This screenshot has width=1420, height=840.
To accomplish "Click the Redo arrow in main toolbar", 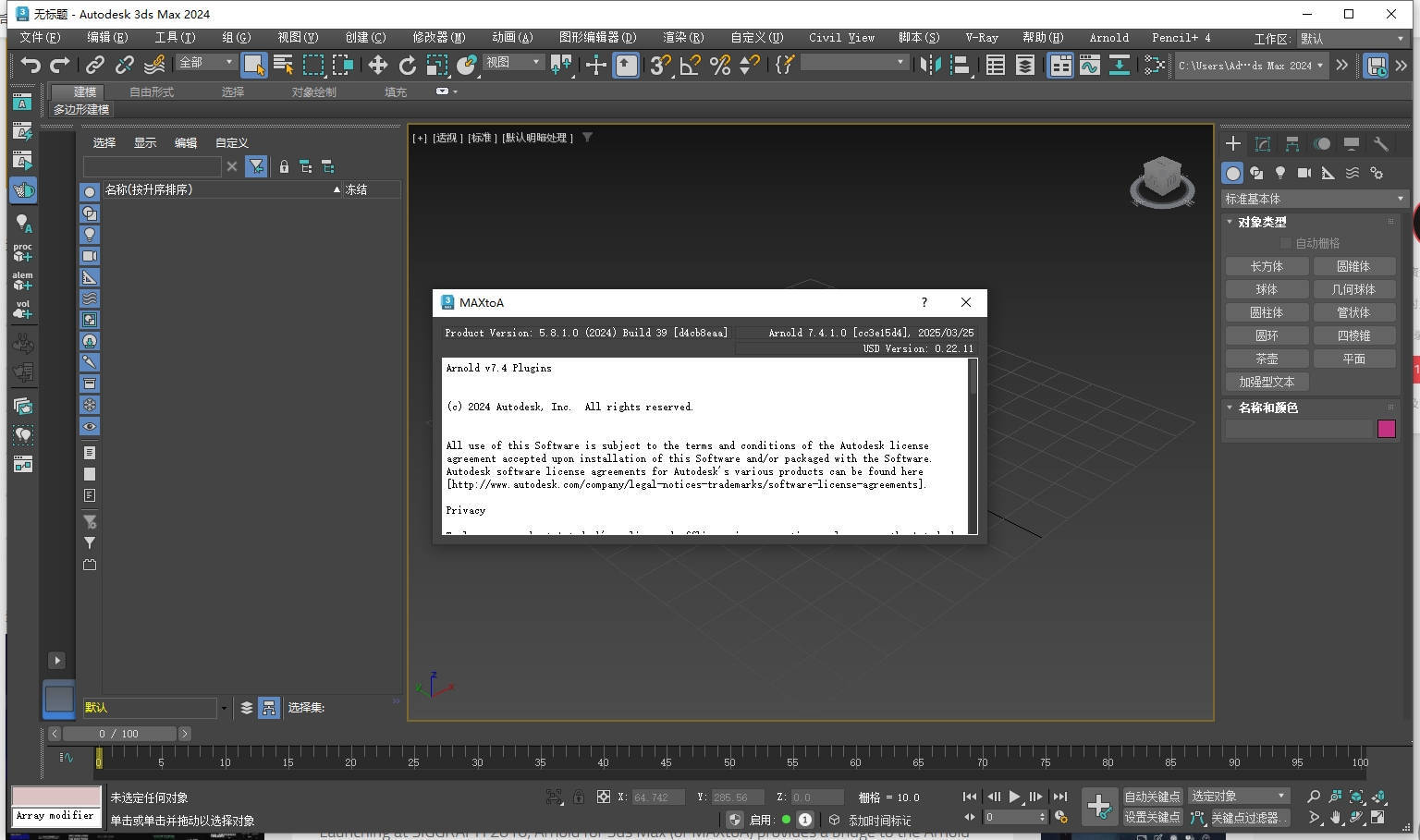I will (60, 65).
